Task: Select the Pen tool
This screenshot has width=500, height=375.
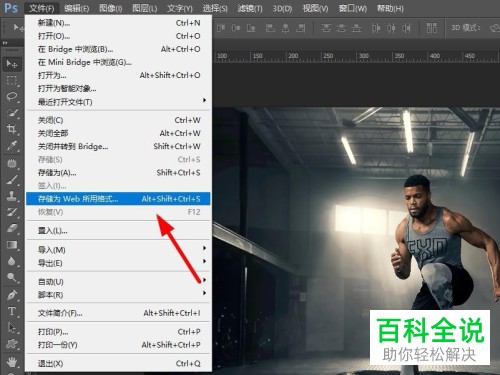Action: coord(12,295)
